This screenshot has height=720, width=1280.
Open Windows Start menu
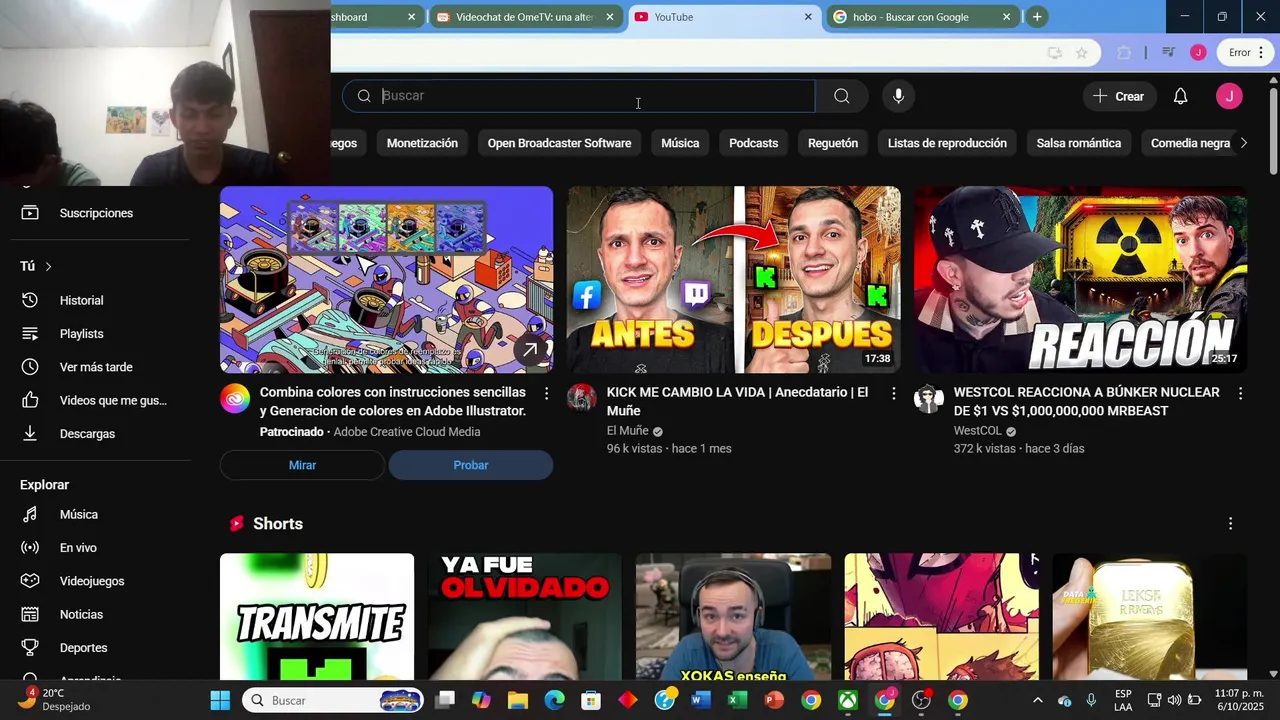point(220,700)
